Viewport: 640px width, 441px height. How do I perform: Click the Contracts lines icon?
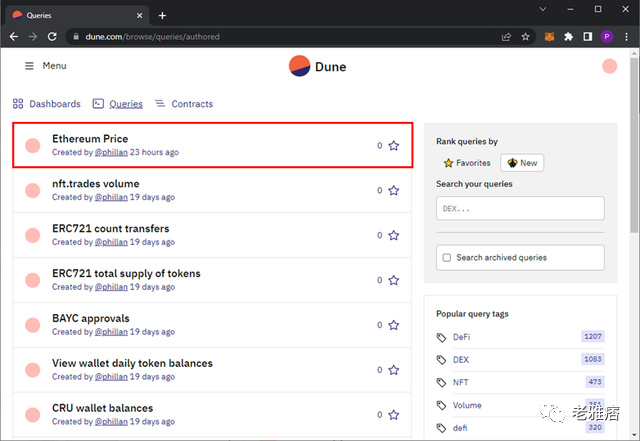(160, 104)
